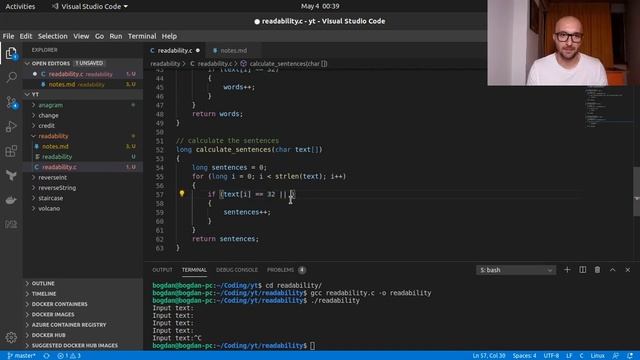Screen dimensions: 640x360
Task: Add a new terminal with plus icon
Action: pos(567,270)
